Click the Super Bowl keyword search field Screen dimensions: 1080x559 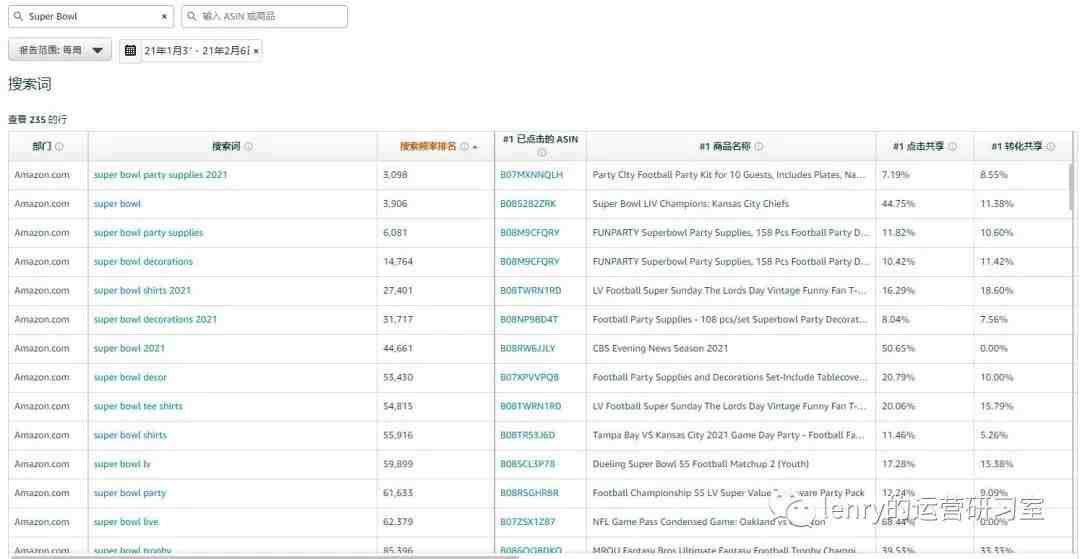click(91, 16)
